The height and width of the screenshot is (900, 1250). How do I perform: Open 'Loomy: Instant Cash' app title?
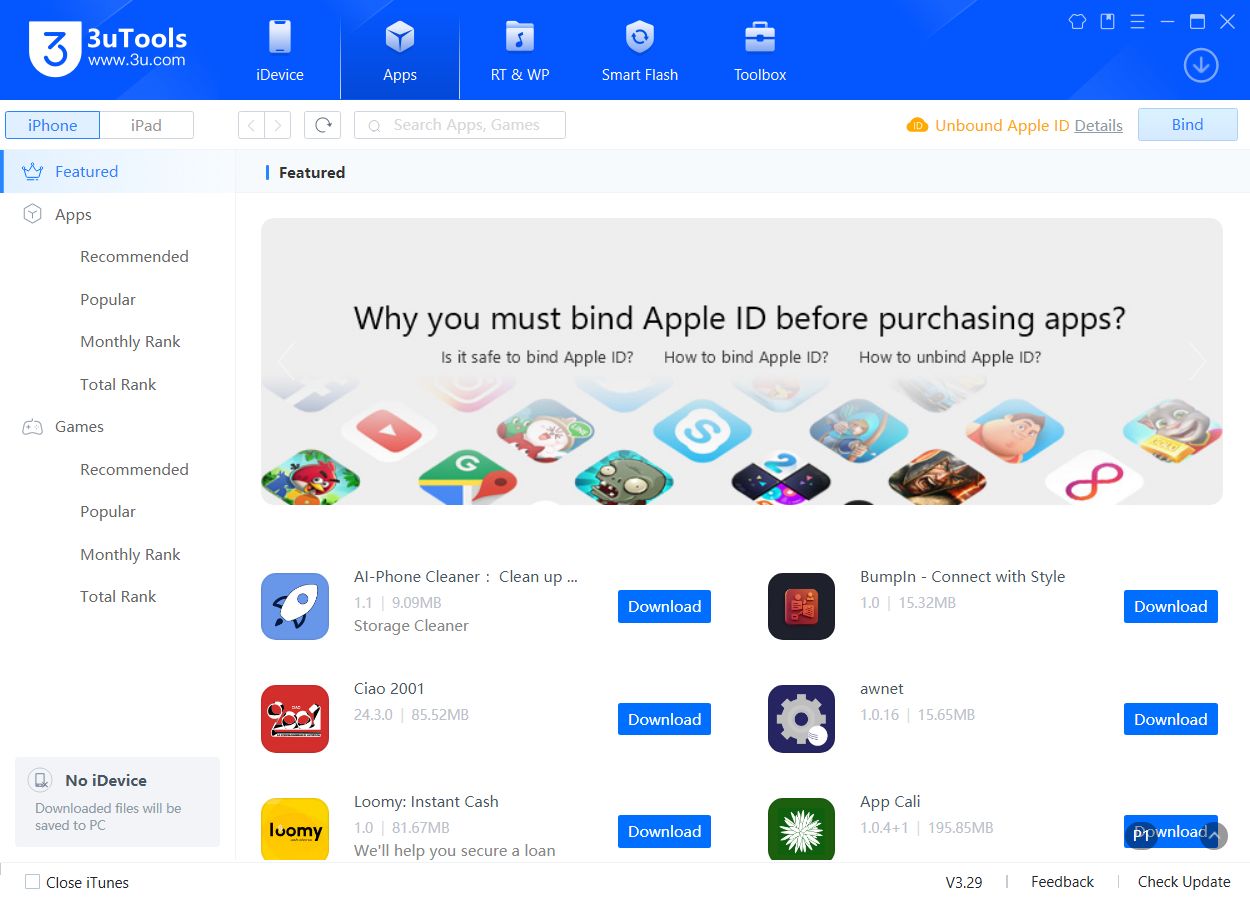pos(426,802)
